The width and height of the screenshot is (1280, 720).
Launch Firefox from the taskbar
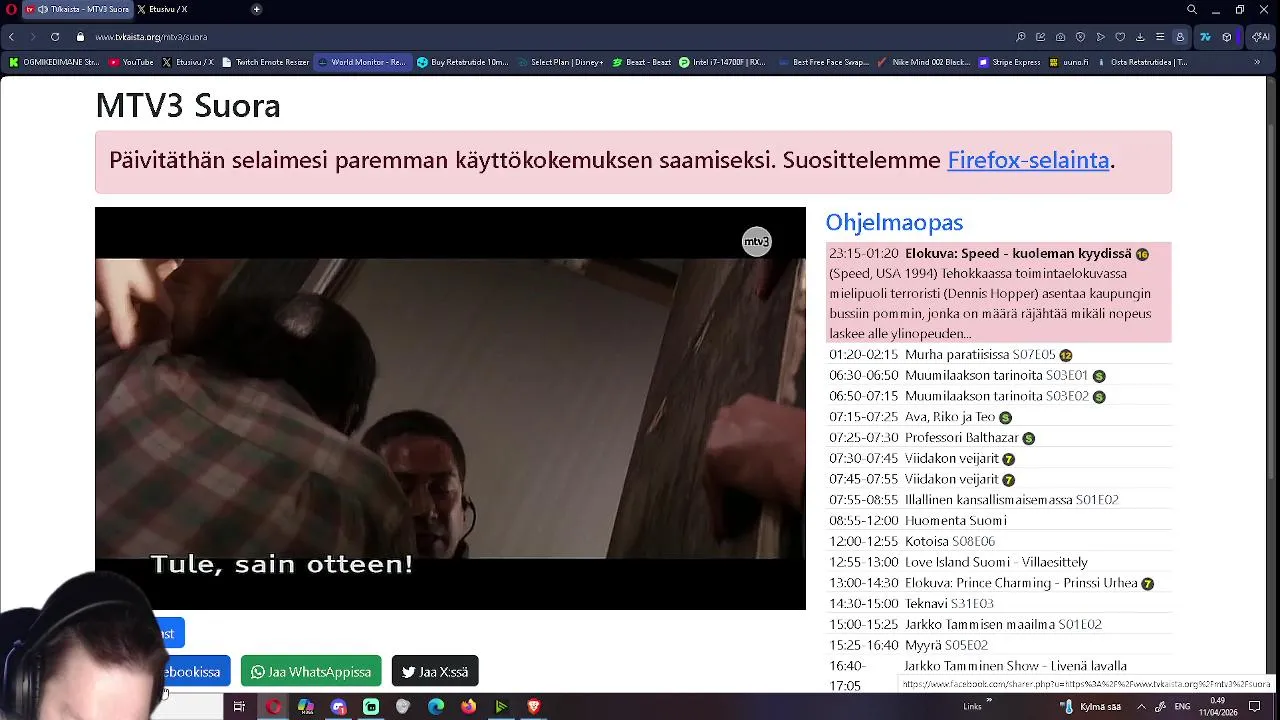468,707
